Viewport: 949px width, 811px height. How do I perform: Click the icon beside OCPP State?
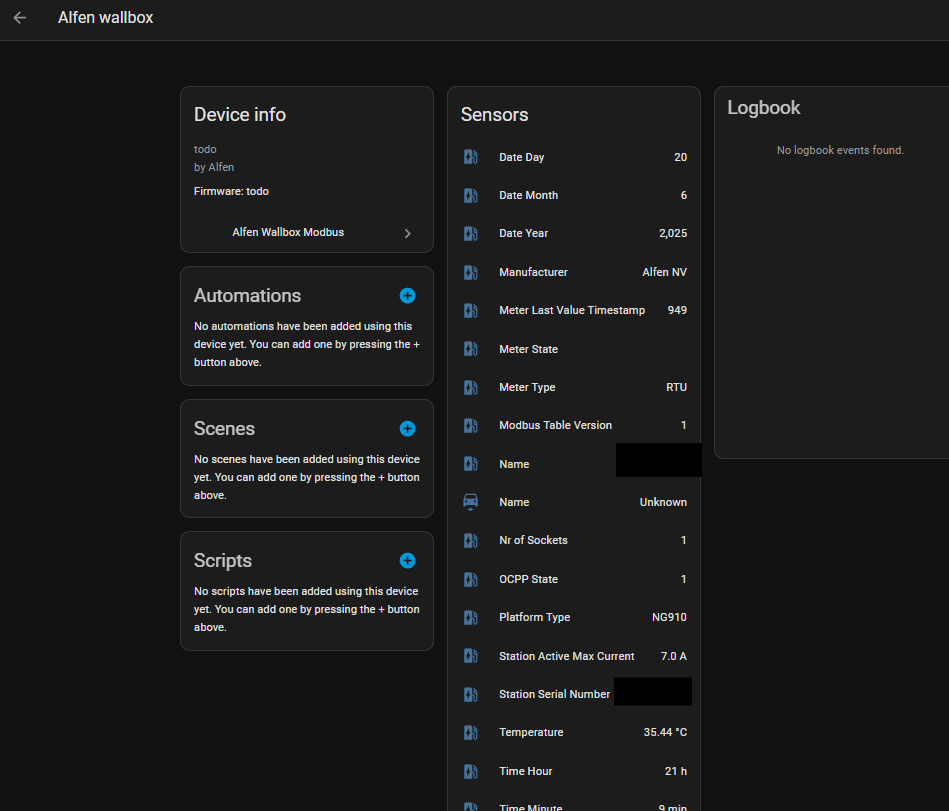(471, 579)
